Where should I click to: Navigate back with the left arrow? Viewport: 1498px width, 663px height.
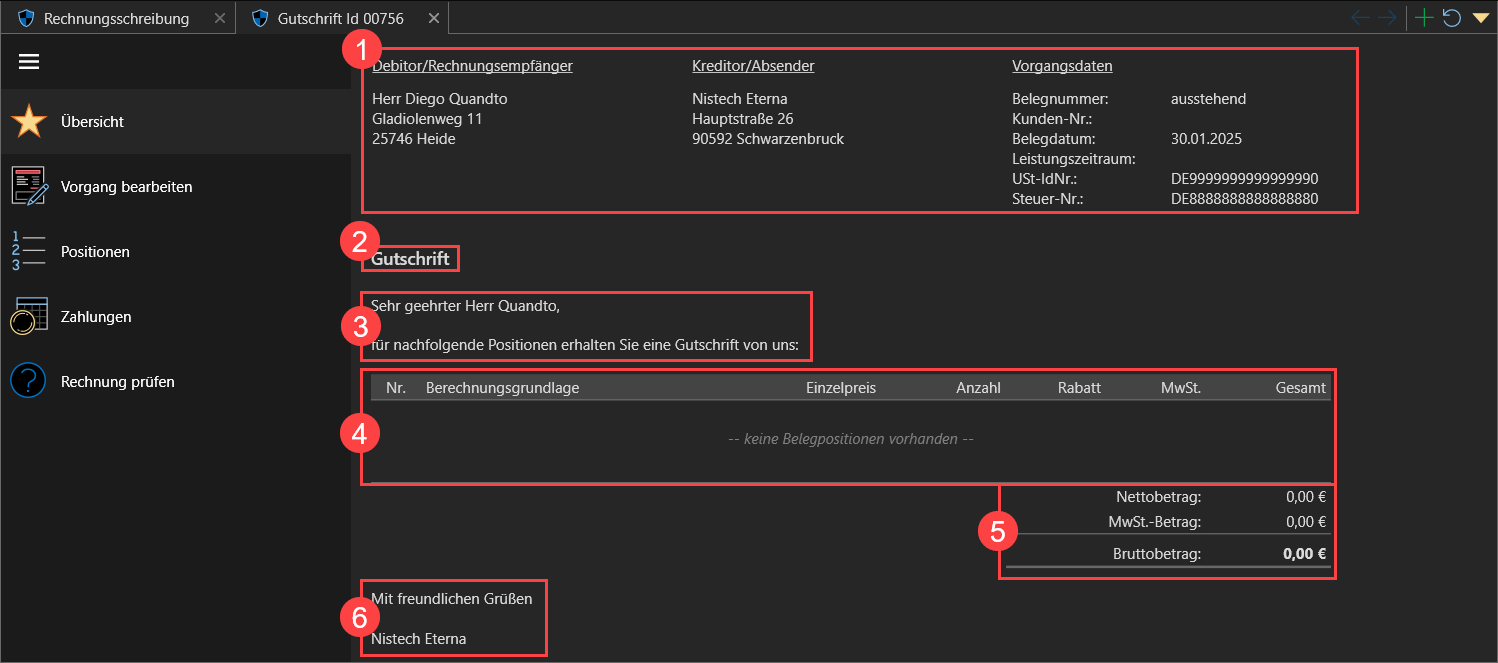coord(1360,18)
